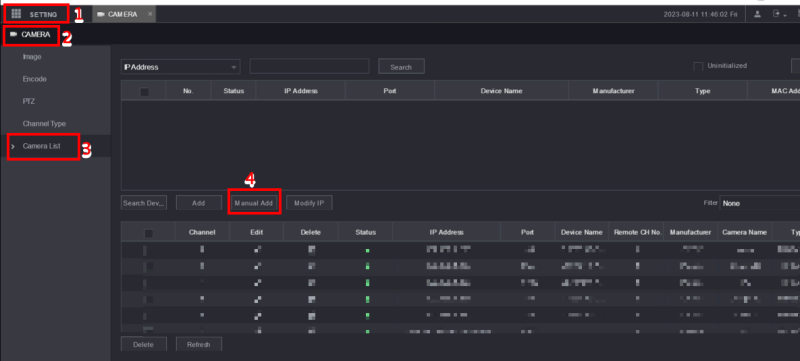Click the logout icon in top bar
800x361 pixels.
[x=776, y=14]
